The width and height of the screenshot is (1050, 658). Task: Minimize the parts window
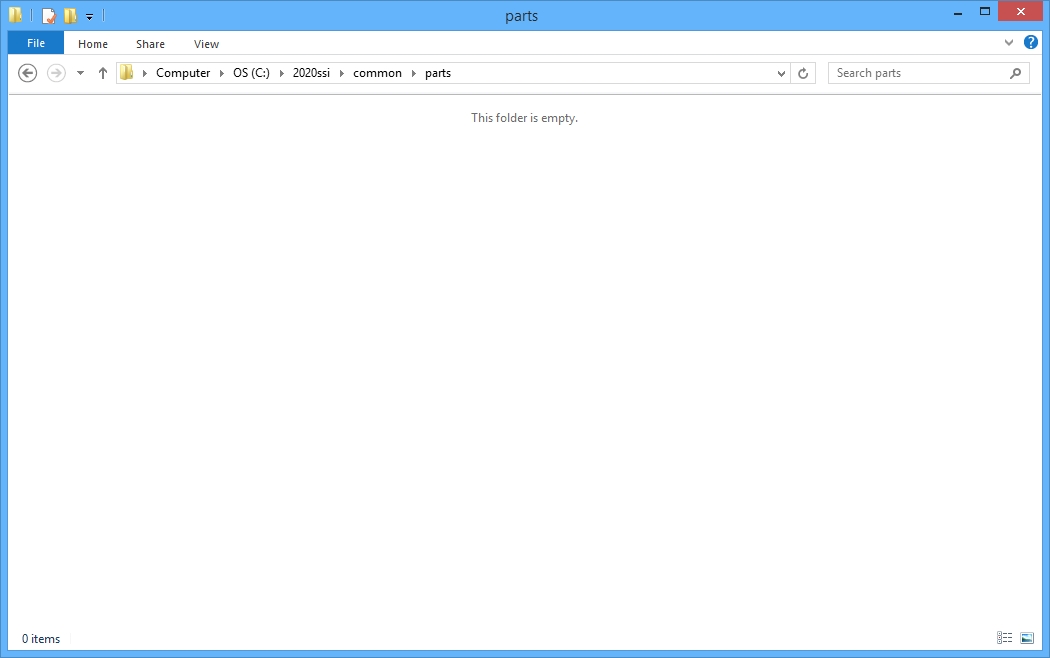click(958, 12)
